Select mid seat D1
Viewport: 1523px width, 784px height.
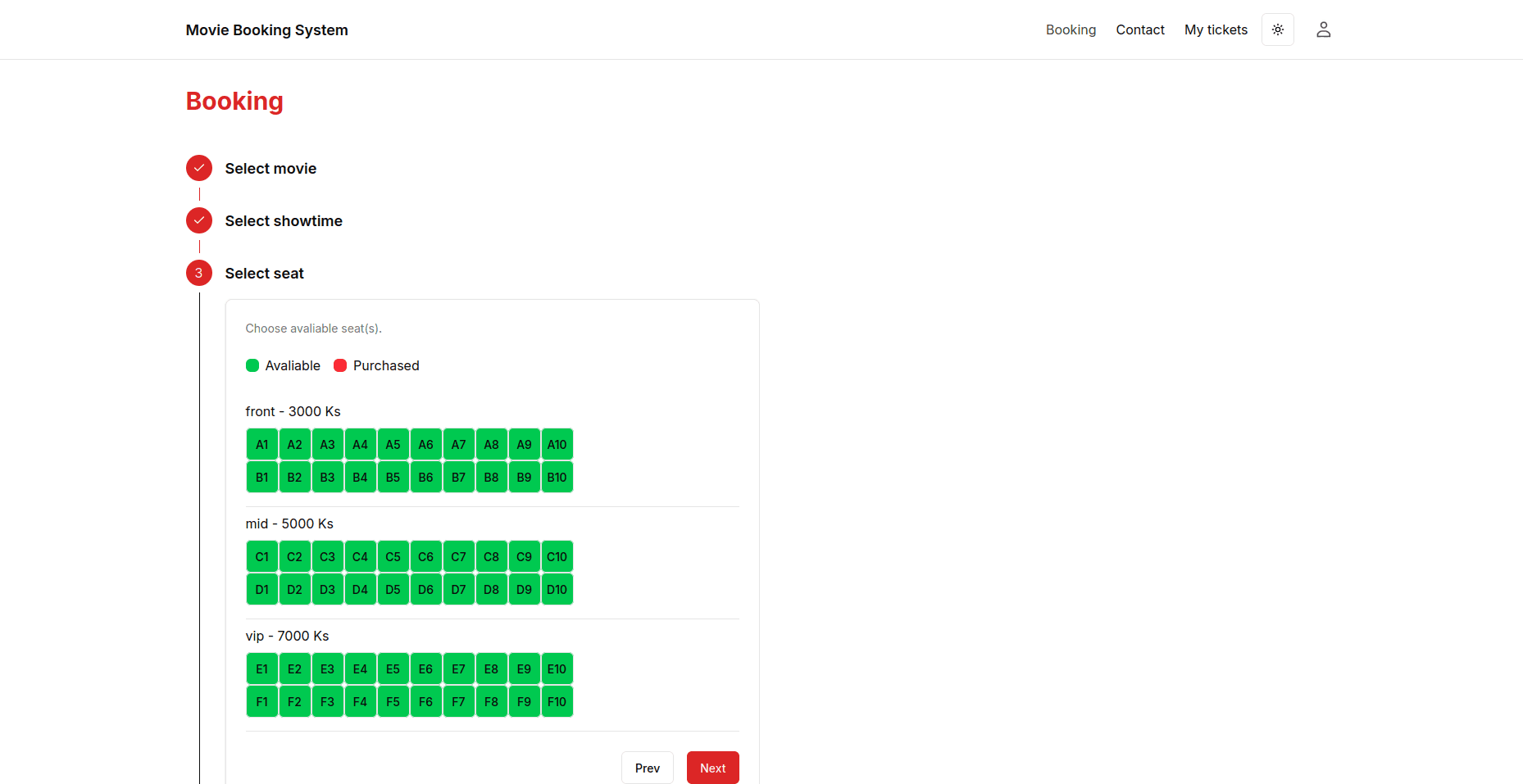(262, 589)
